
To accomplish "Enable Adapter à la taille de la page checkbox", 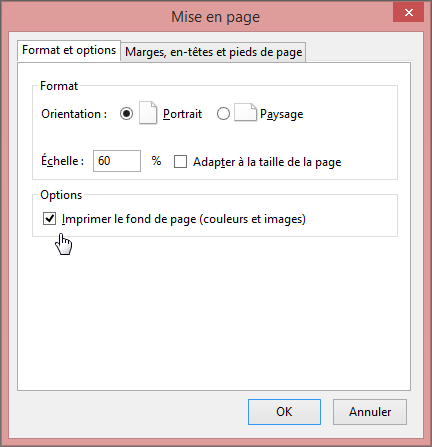I will [180, 162].
